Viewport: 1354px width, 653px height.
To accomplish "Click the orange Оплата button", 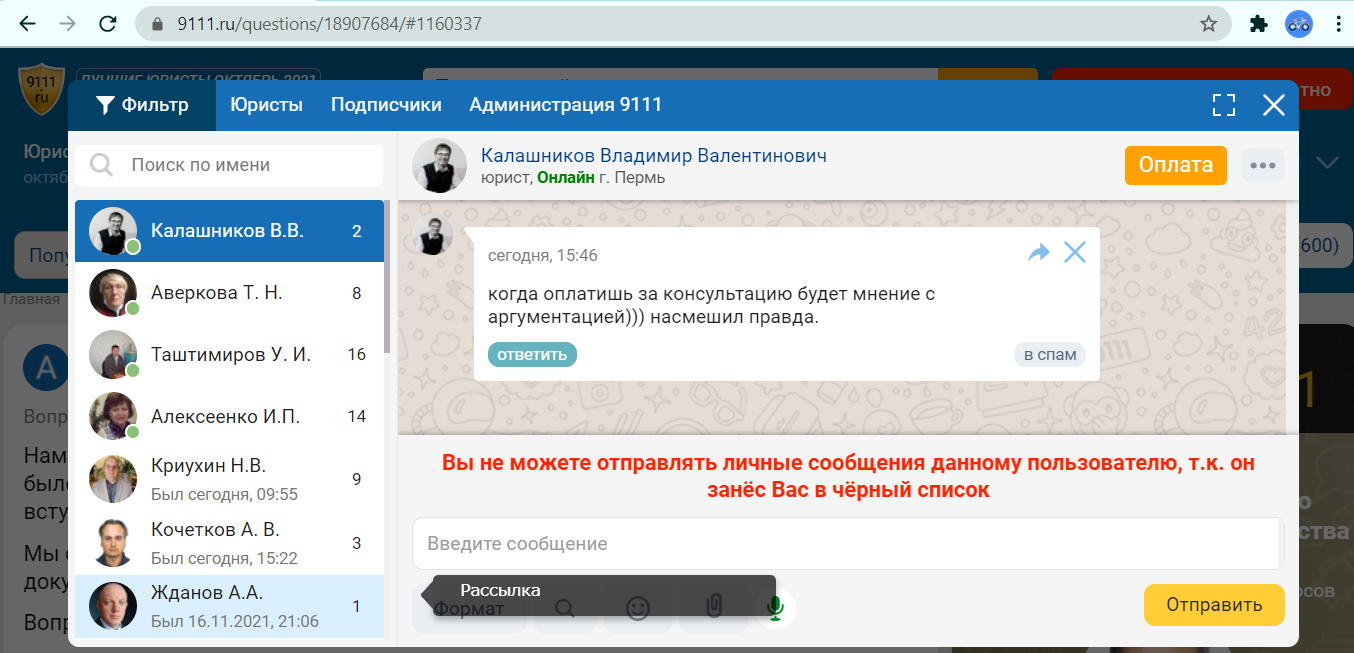I will (x=1175, y=165).
